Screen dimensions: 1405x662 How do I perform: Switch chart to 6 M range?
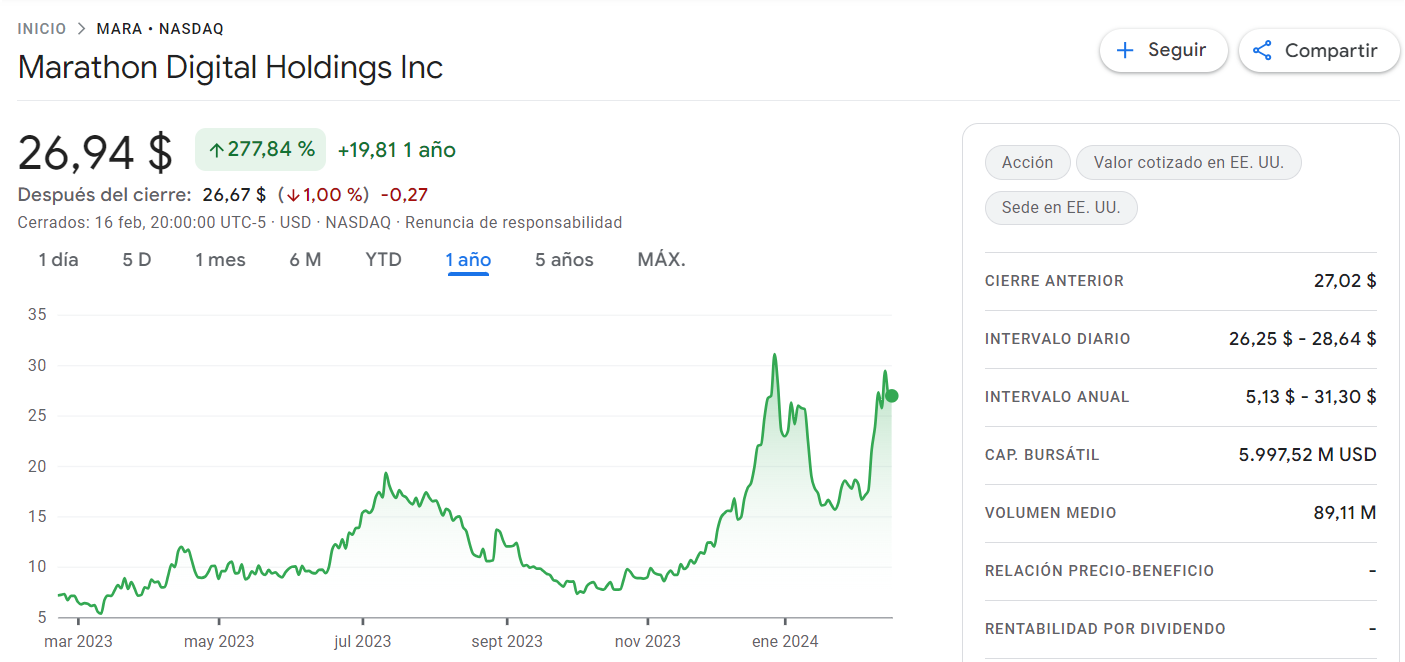pos(305,260)
